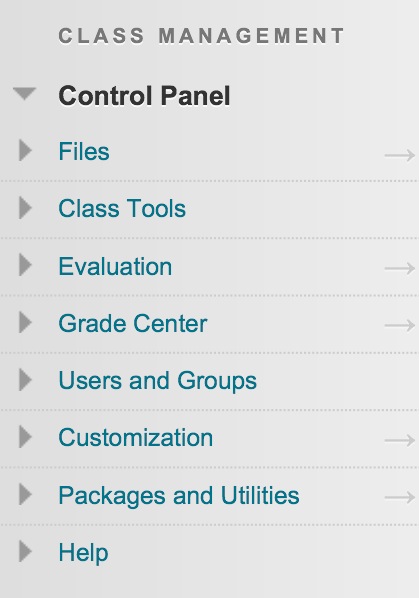Click the arrow icon beside Files
The height and width of the screenshot is (598, 419).
click(400, 155)
